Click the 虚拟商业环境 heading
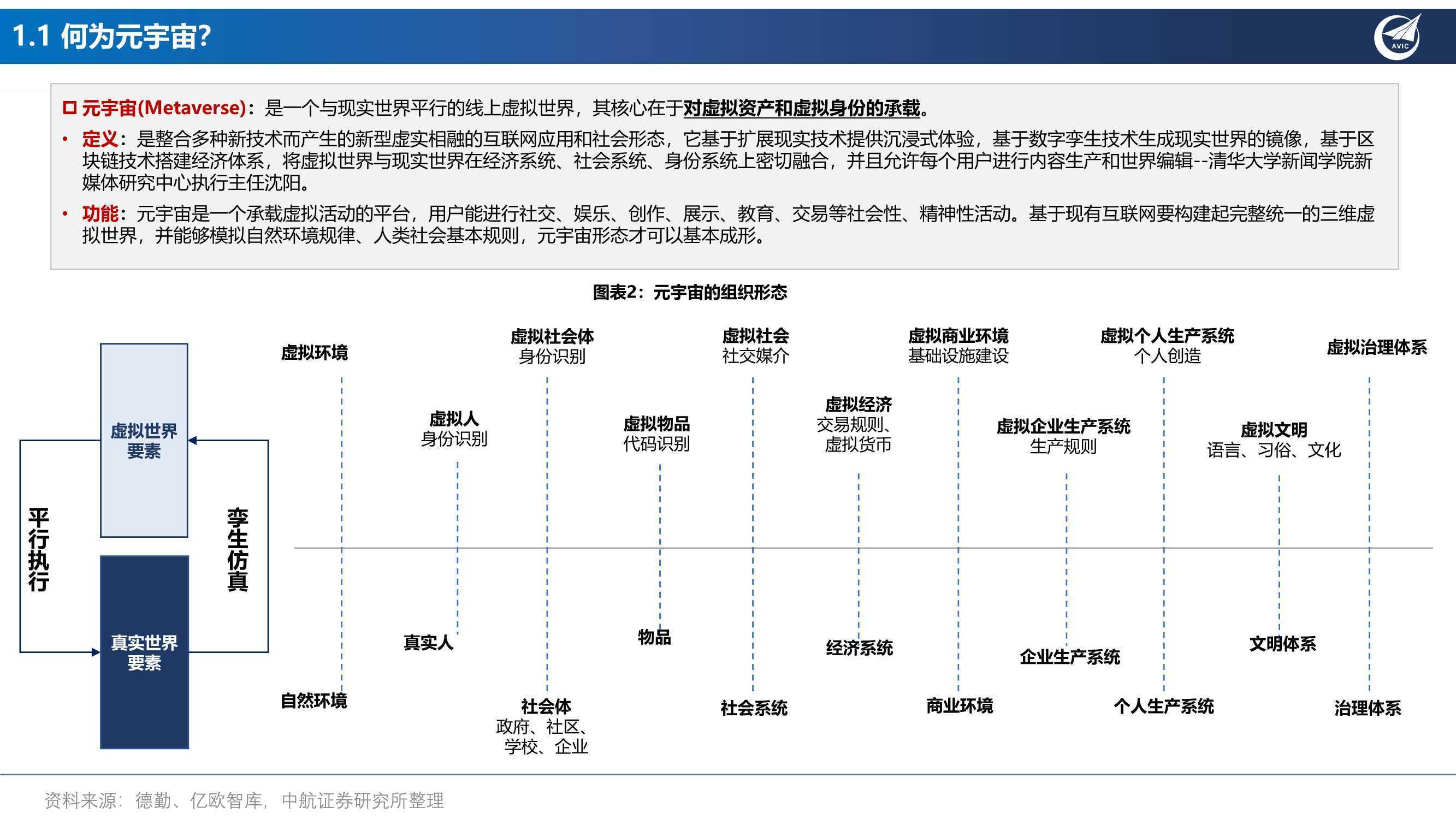Viewport: 1456px width, 819px height. click(958, 336)
